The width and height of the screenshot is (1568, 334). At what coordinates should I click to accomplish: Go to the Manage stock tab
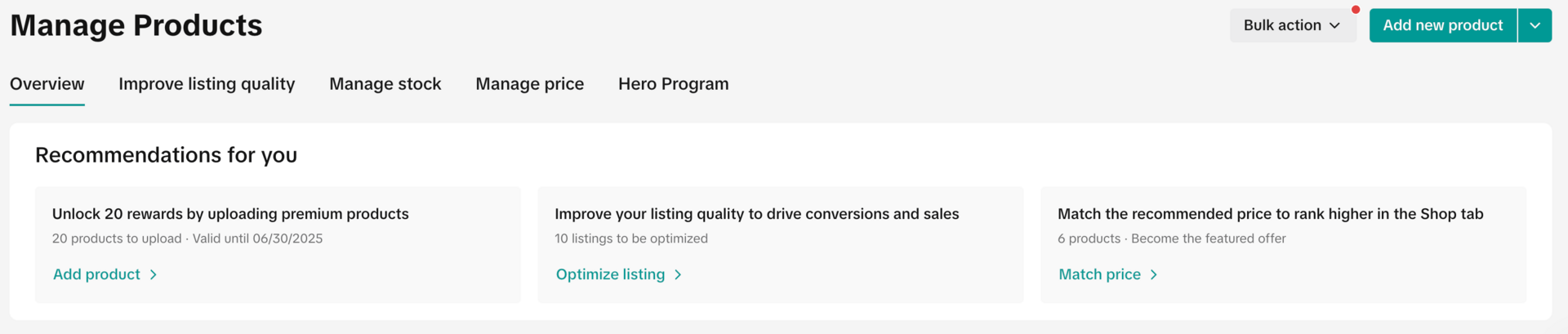pyautogui.click(x=385, y=84)
